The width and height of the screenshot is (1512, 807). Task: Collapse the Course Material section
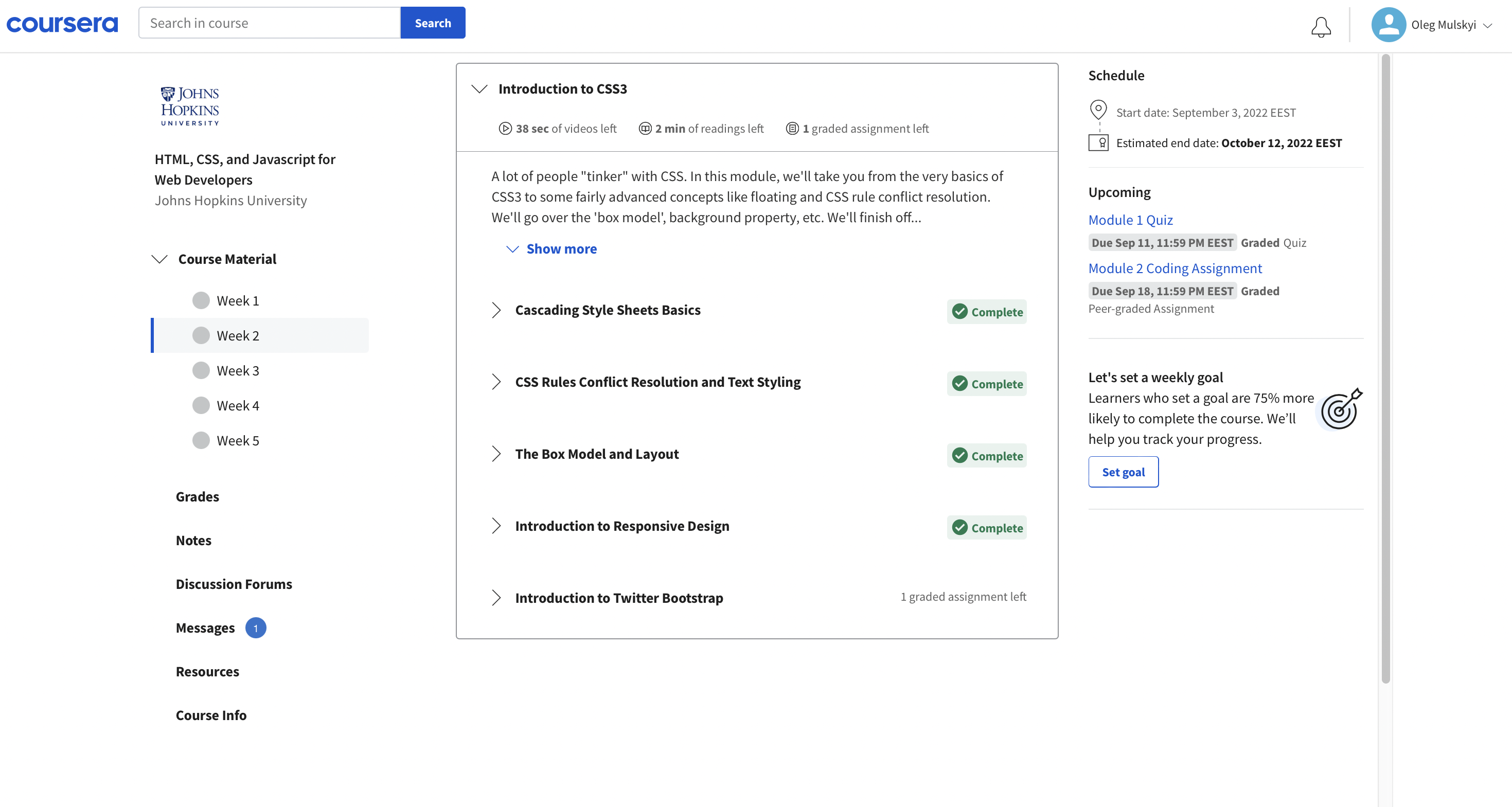[159, 259]
